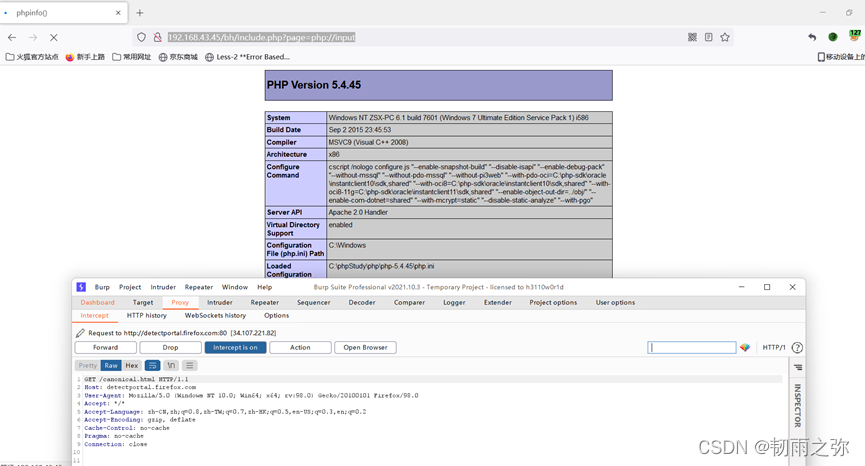Viewport: 865px width, 466px height.
Task: Click the pencil edit target icon
Action: coord(80,333)
